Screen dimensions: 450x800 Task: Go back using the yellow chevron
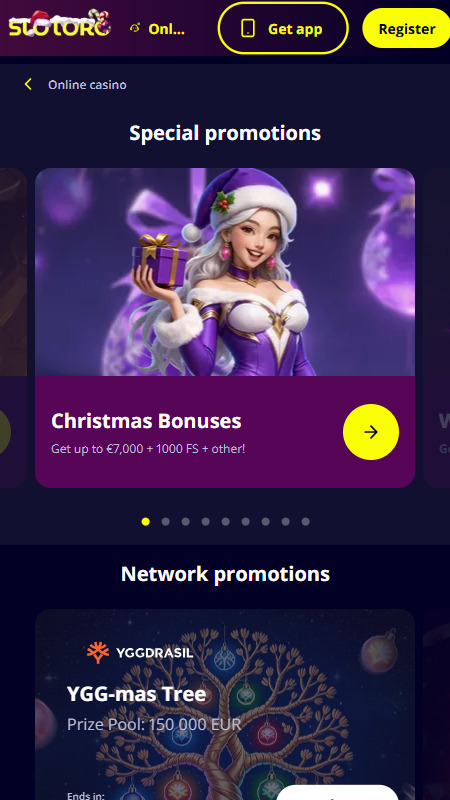point(28,85)
